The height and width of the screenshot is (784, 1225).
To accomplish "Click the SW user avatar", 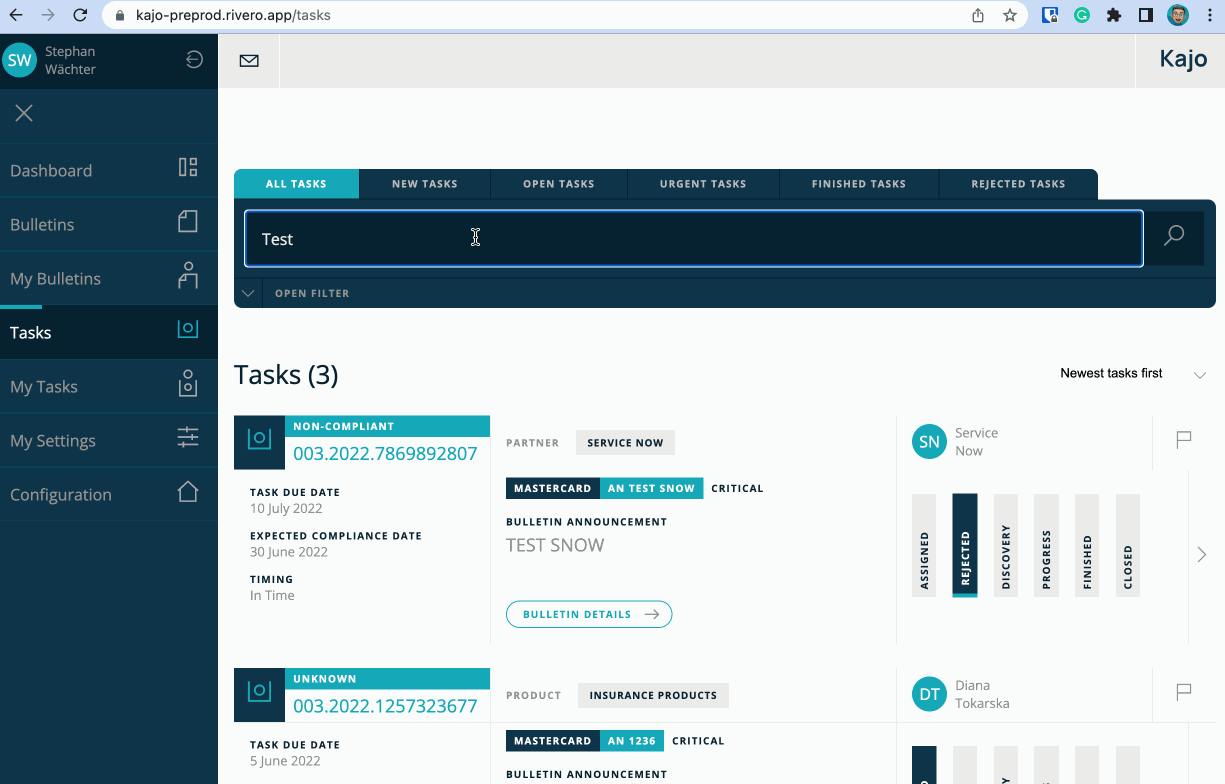I will (x=20, y=60).
